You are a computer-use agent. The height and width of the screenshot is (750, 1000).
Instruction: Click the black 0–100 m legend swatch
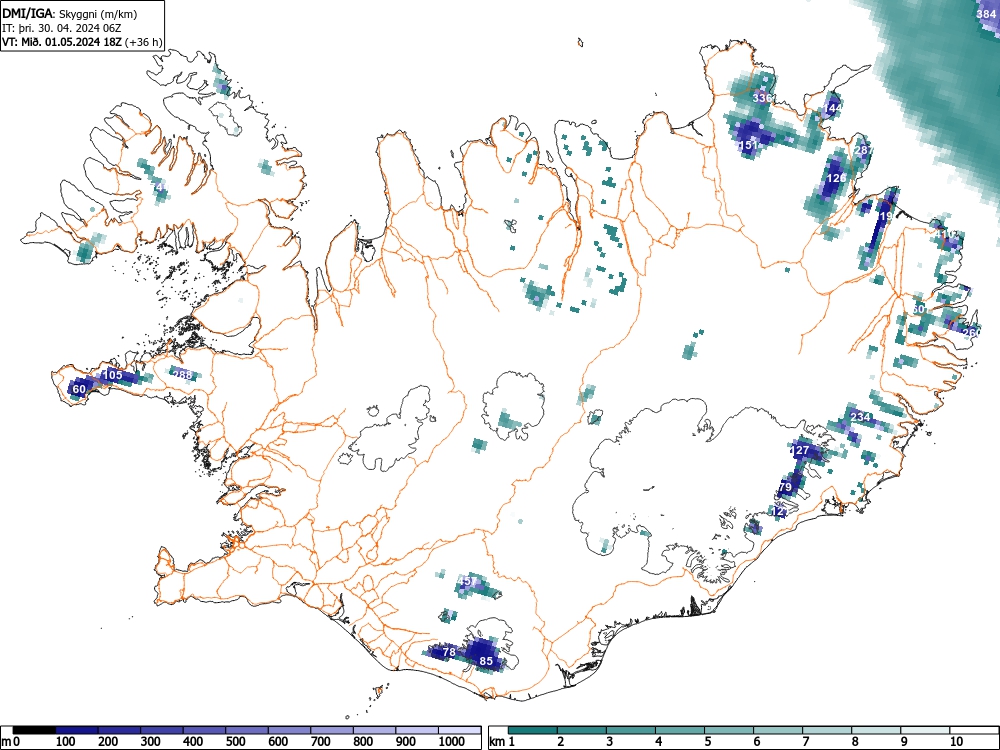click(x=34, y=730)
